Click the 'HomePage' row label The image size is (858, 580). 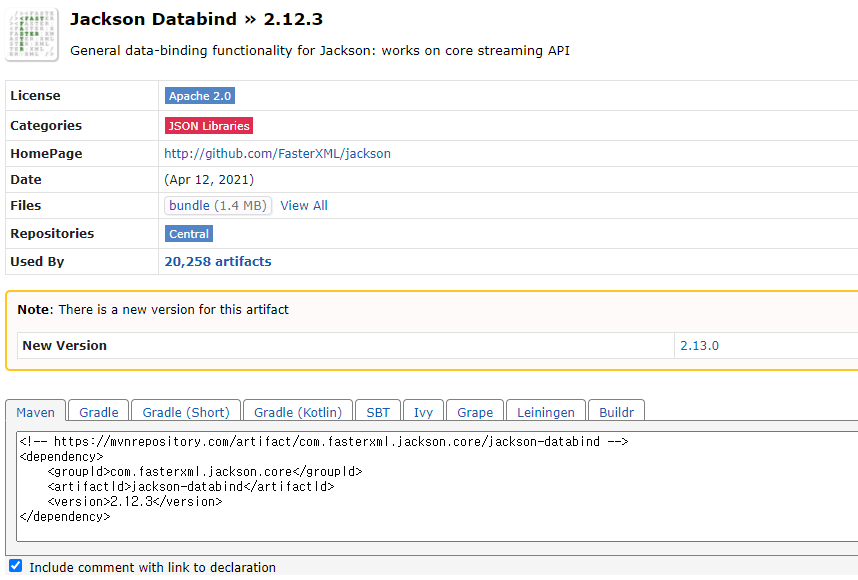(x=46, y=154)
